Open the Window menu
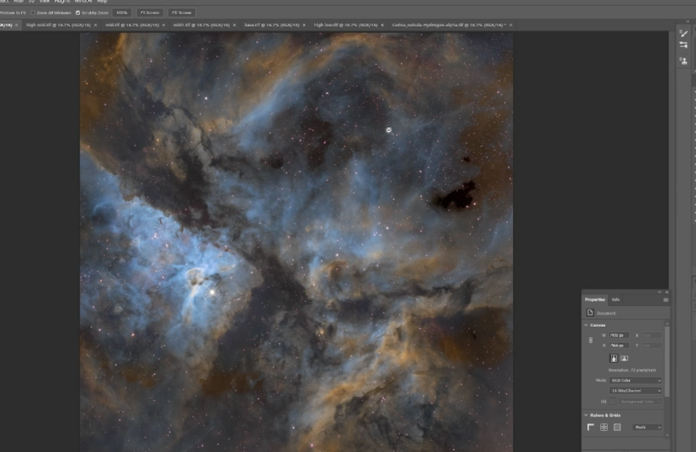Screen dimensions: 696x452 click(83, 1)
